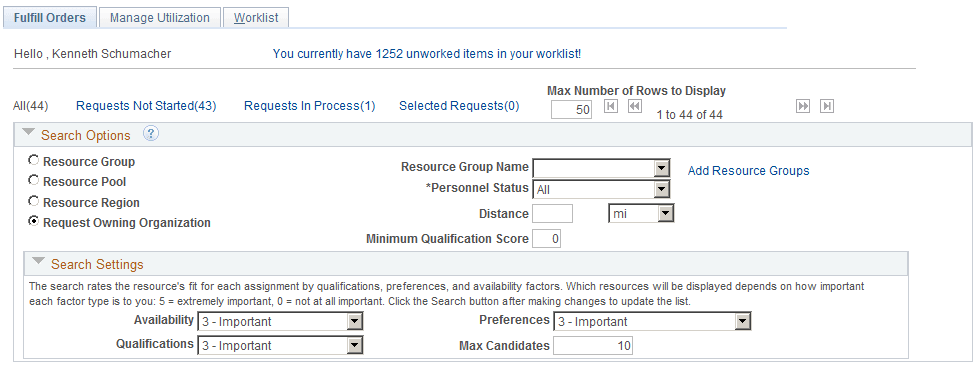Click the Add Resource Groups link

pos(748,171)
